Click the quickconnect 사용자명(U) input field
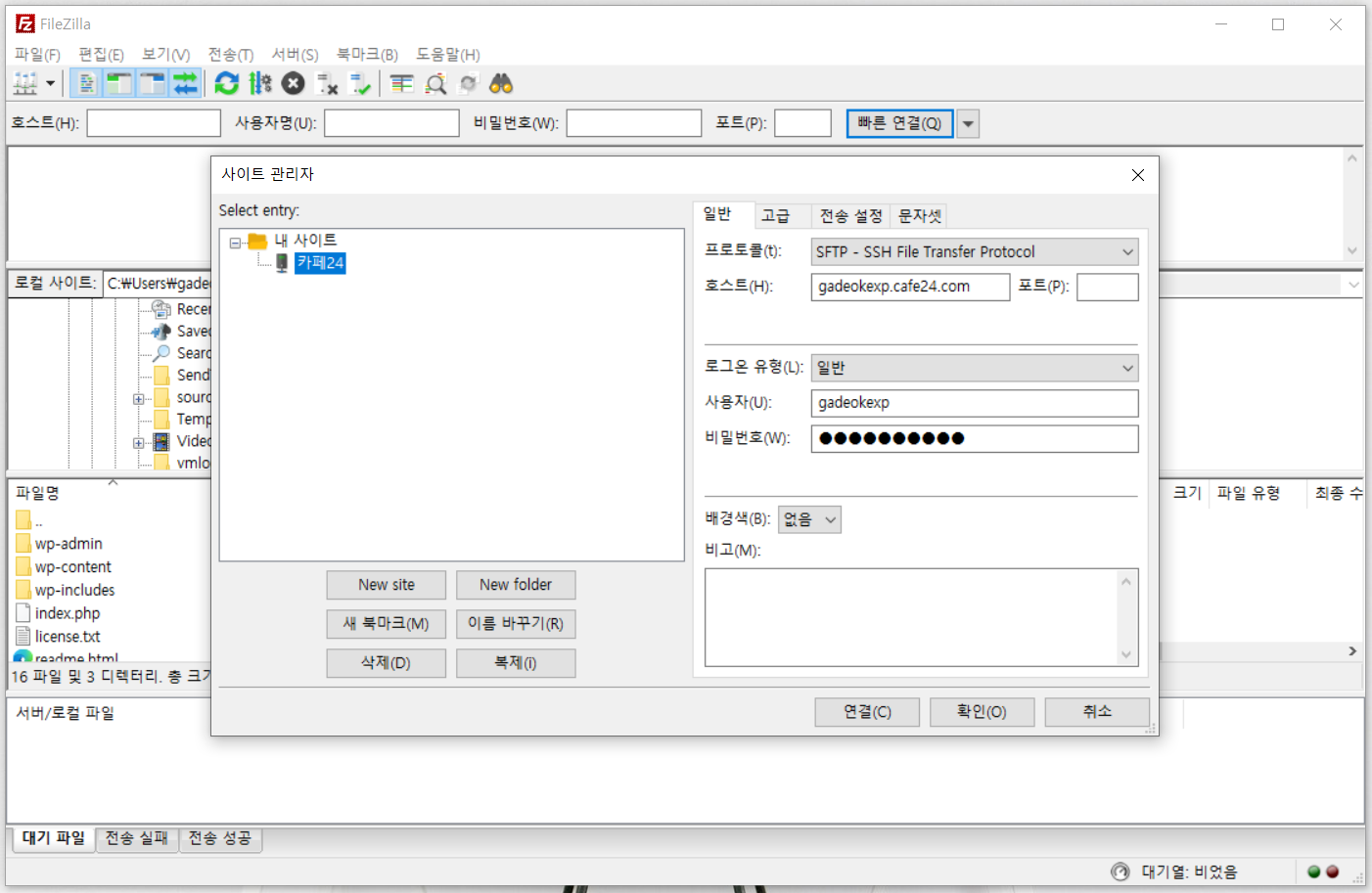The image size is (1372, 893). coord(391,123)
